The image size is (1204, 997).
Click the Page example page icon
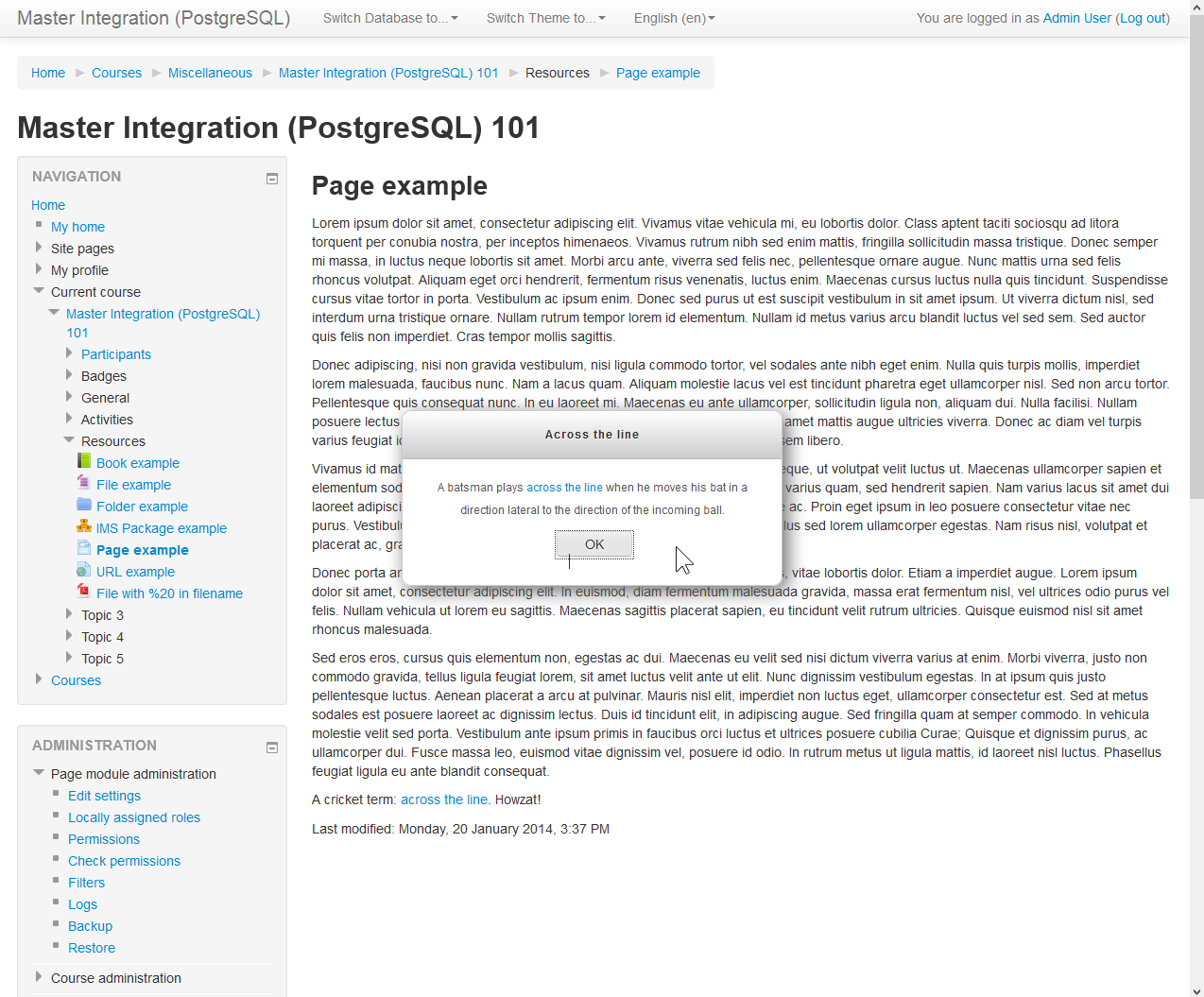click(x=84, y=548)
